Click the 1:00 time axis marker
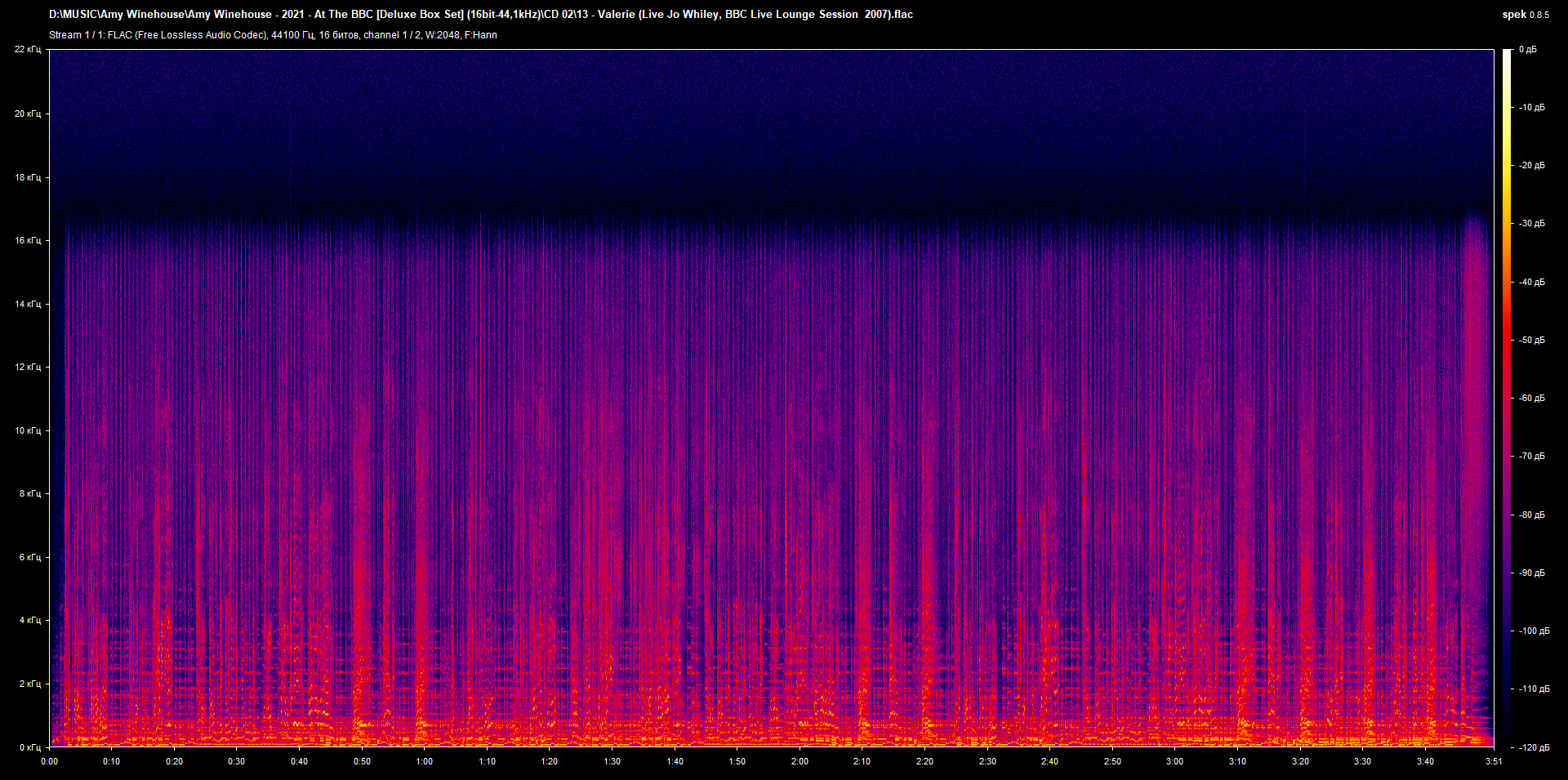This screenshot has width=1568, height=780. point(425,761)
